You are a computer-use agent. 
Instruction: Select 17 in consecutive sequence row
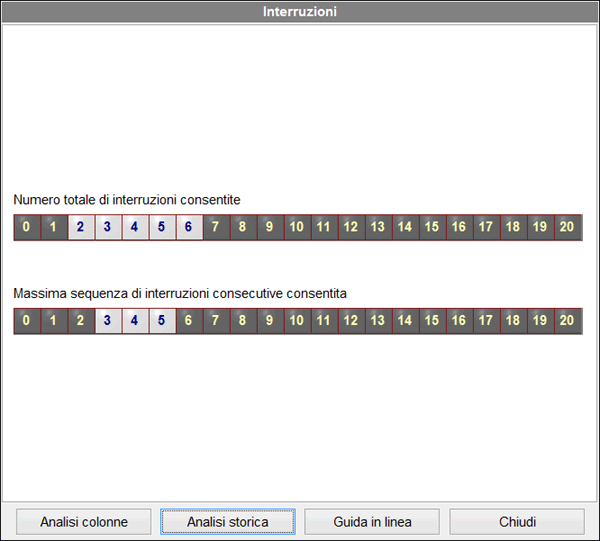tap(485, 321)
